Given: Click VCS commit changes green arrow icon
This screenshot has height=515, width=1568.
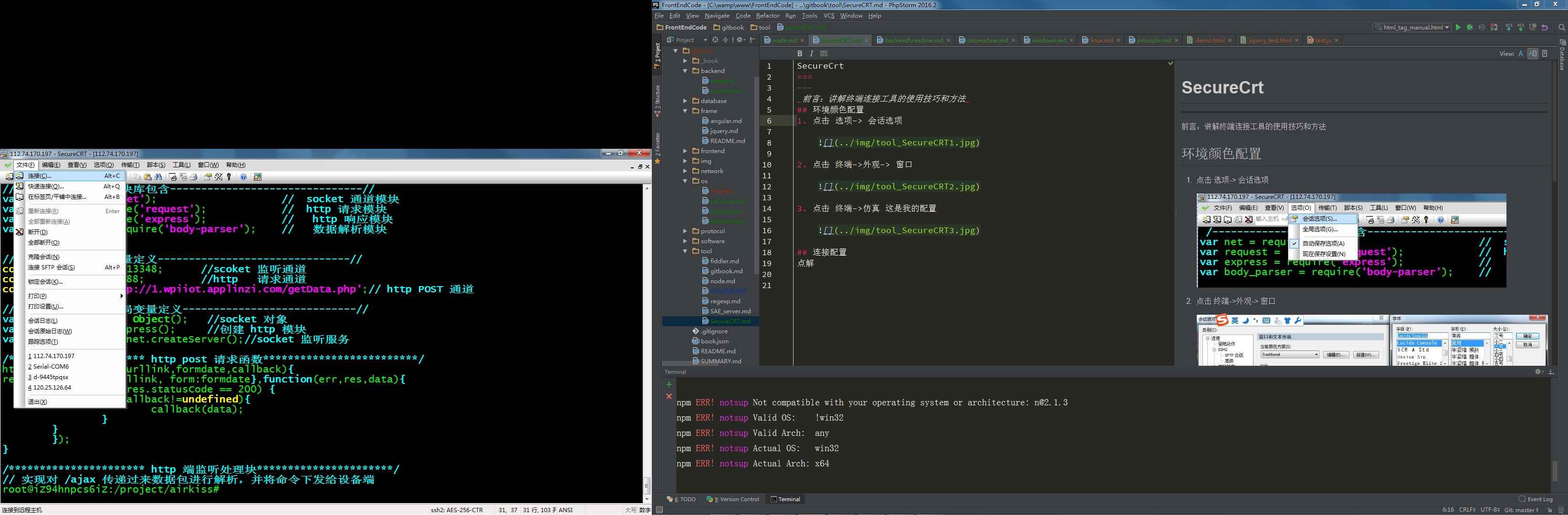Looking at the screenshot, I should tap(1521, 27).
